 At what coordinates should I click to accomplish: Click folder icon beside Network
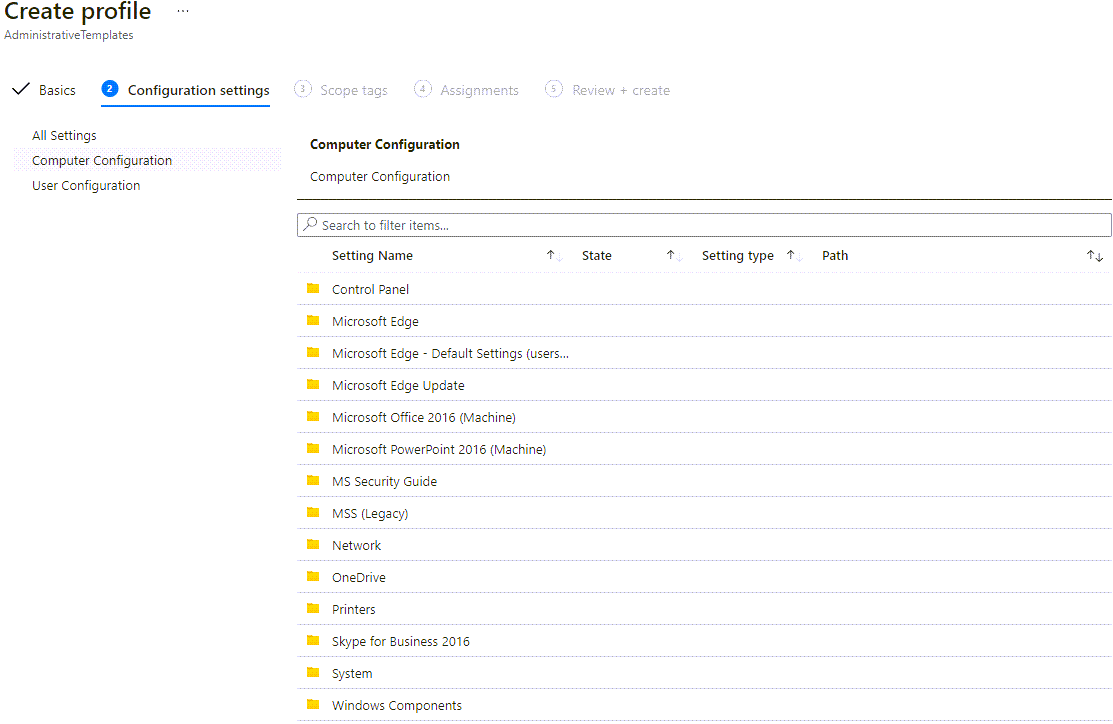coord(313,544)
